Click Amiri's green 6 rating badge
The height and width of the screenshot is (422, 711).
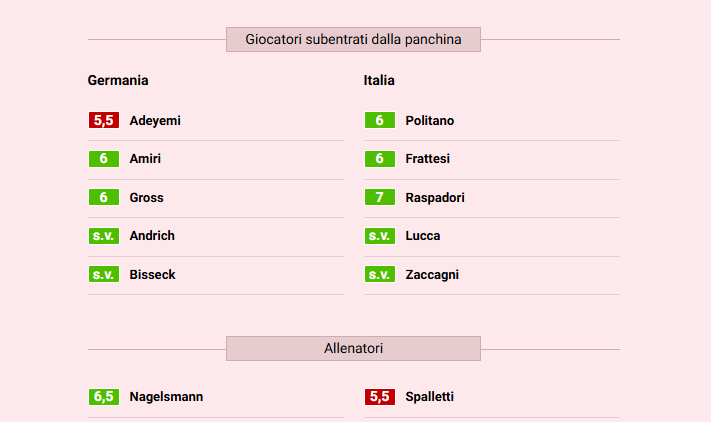[x=103, y=159]
